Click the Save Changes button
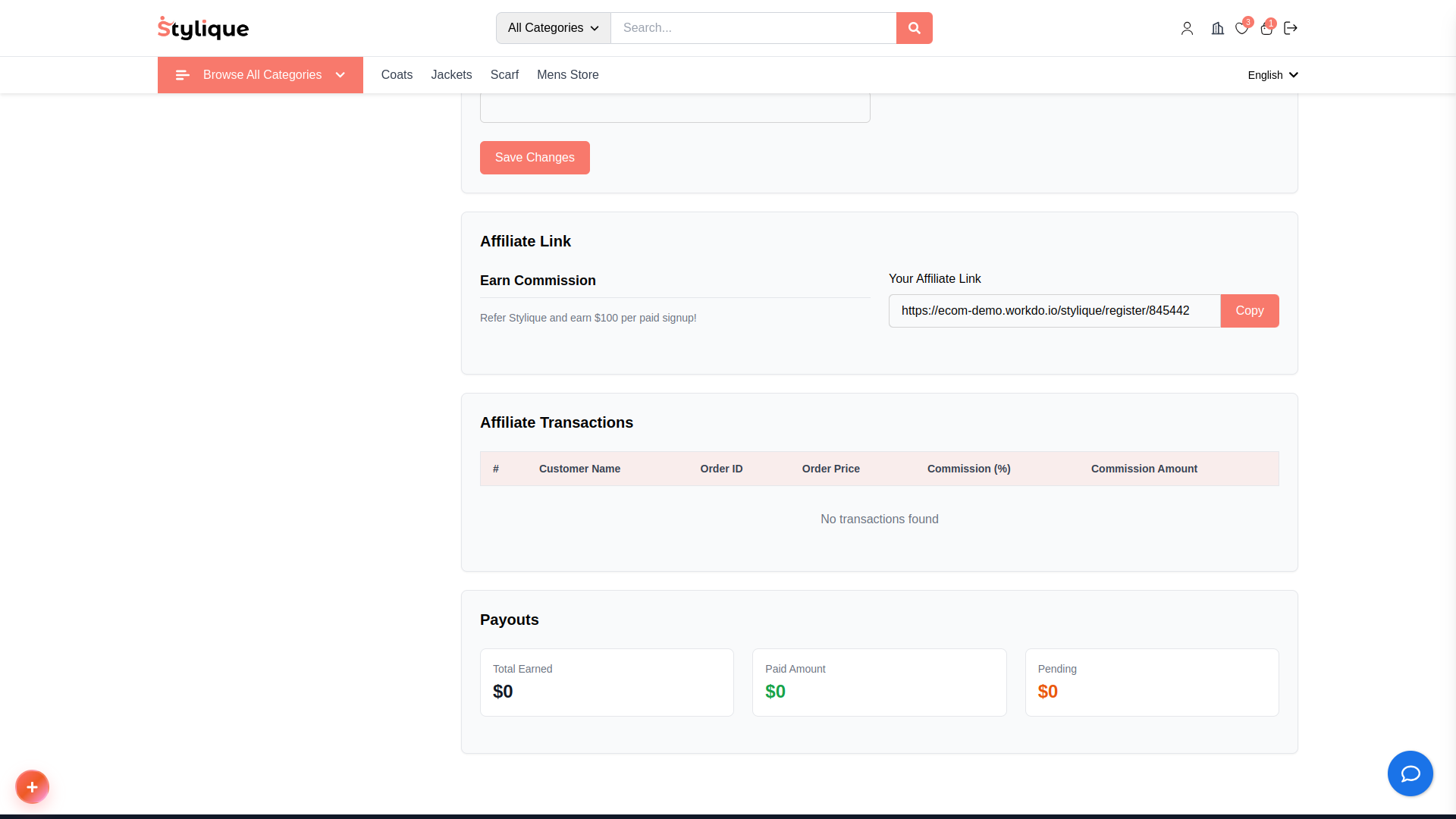The image size is (1456, 819). click(535, 158)
